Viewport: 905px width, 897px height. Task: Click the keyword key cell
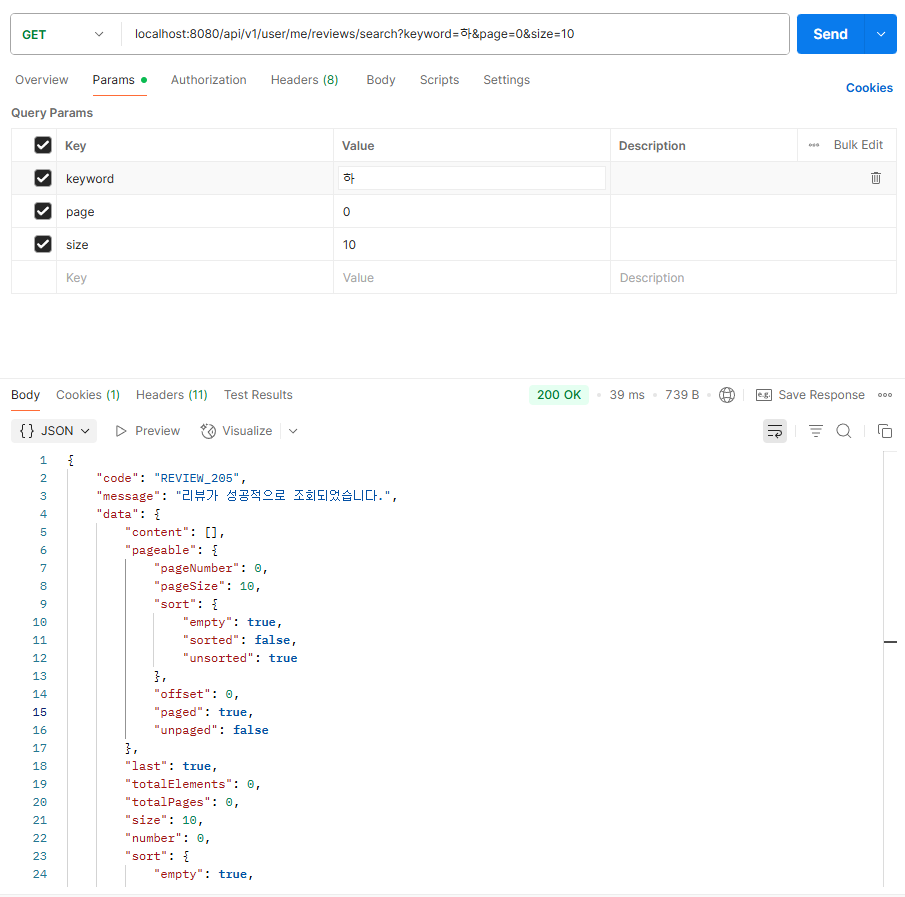[x=195, y=178]
